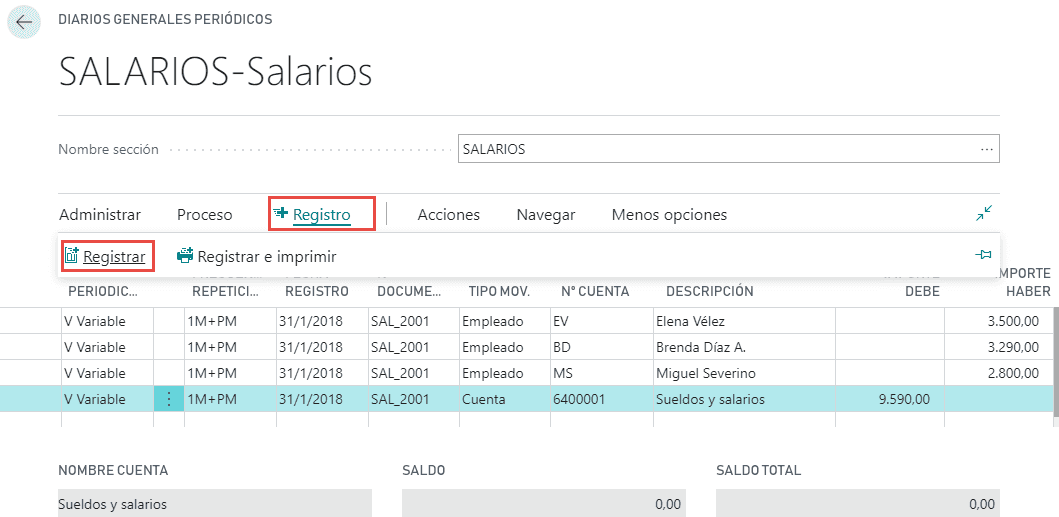1059x517 pixels.
Task: Click V Variable cell in Brenda Díaz row
Action: pos(107,347)
